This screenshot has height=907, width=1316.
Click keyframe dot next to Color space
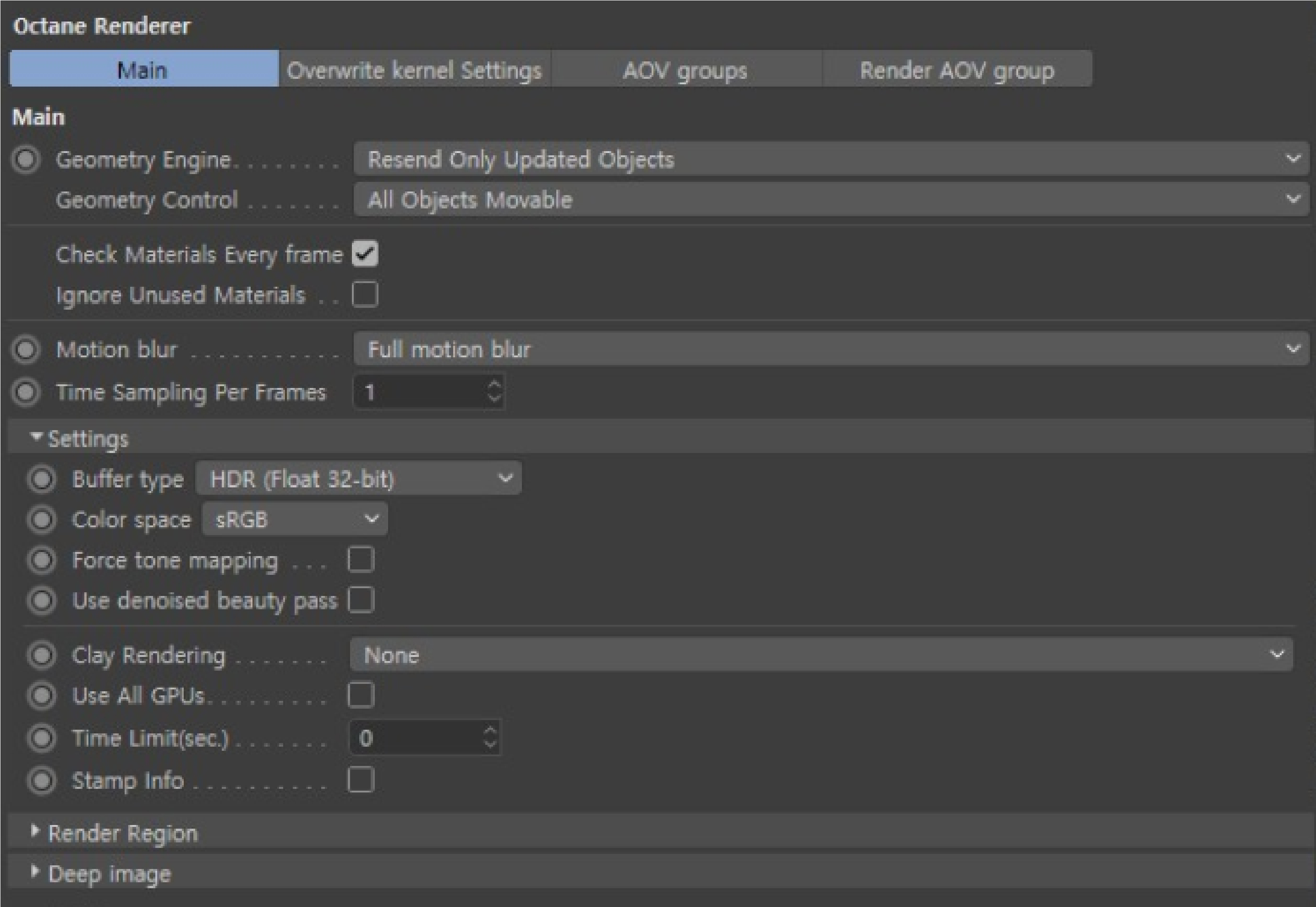pyautogui.click(x=42, y=519)
